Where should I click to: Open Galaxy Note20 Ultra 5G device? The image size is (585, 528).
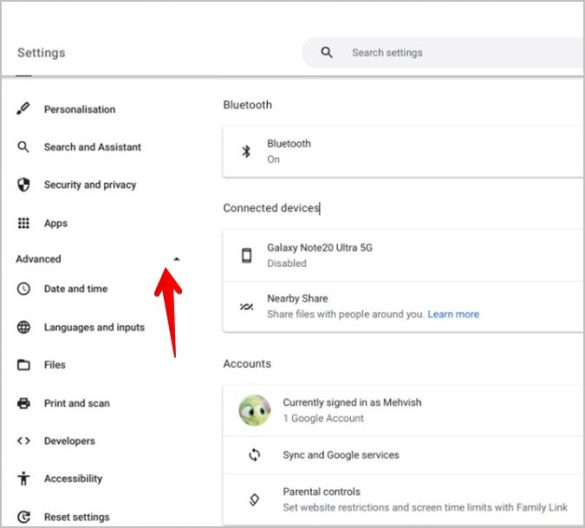[403, 256]
